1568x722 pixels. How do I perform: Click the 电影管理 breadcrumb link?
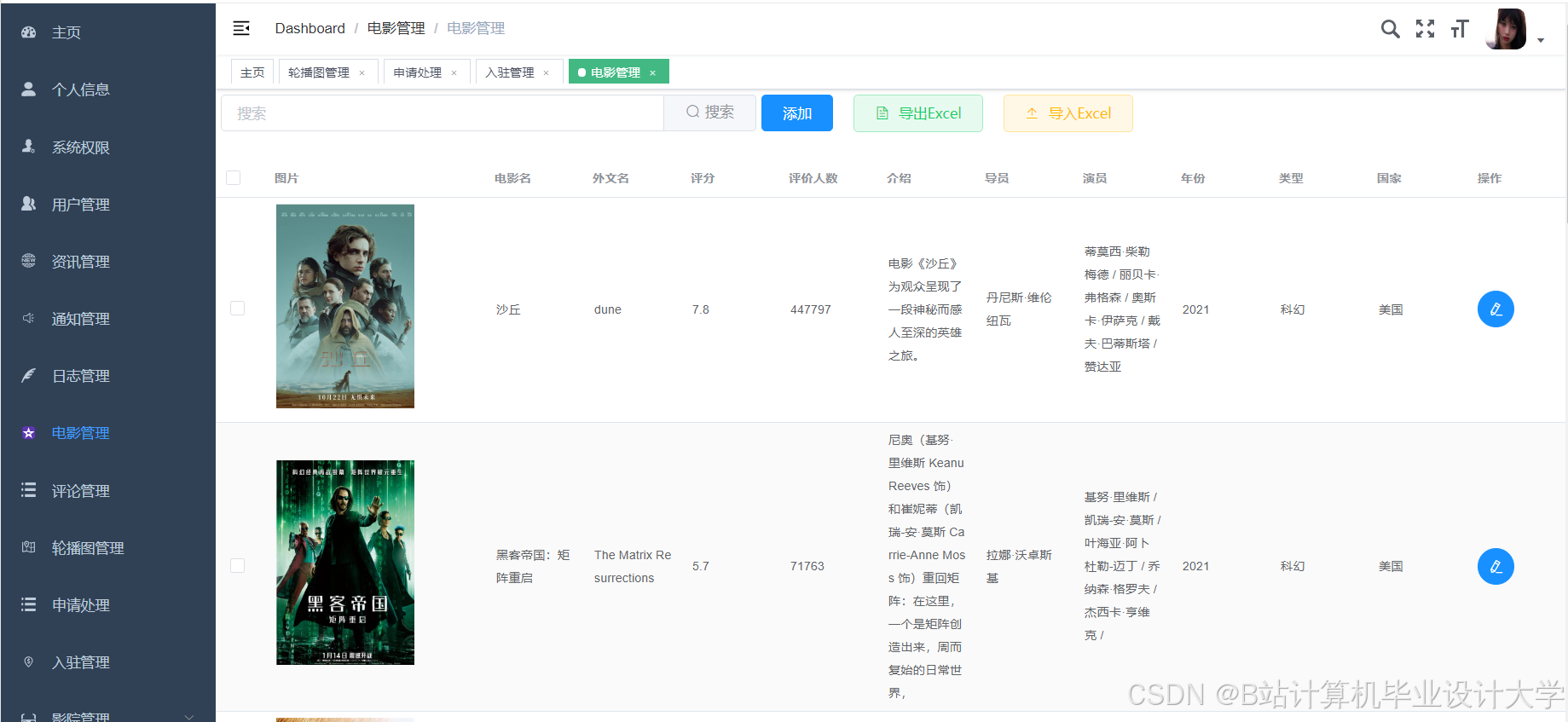pyautogui.click(x=396, y=28)
